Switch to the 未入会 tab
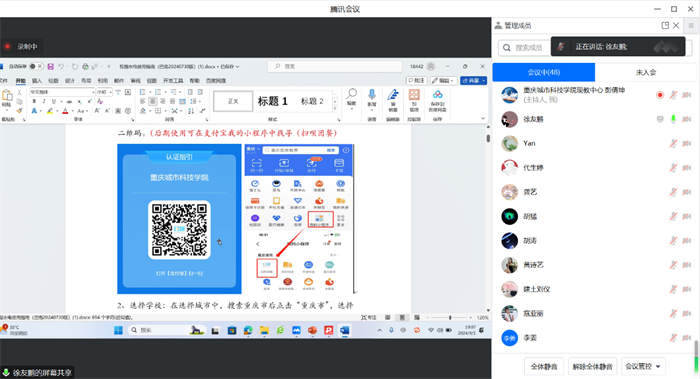 click(x=646, y=72)
